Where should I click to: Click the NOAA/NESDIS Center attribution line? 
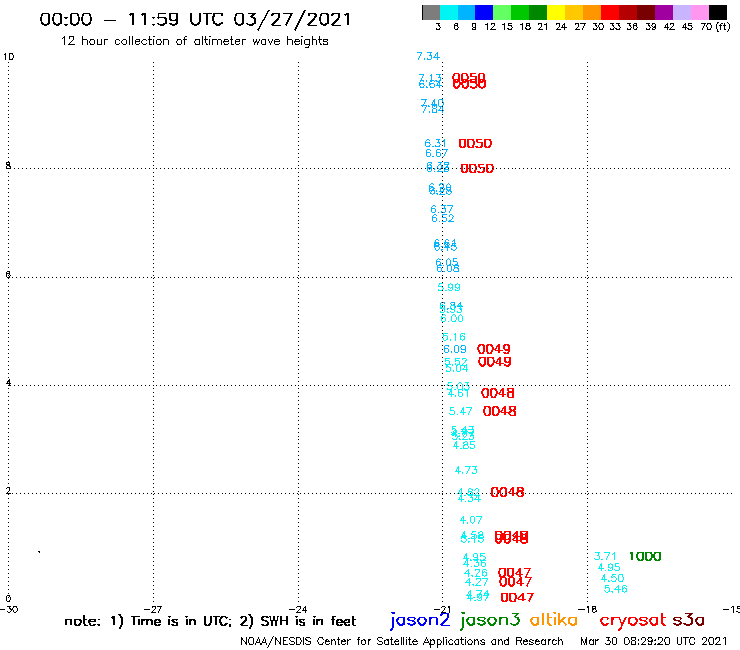(402, 642)
